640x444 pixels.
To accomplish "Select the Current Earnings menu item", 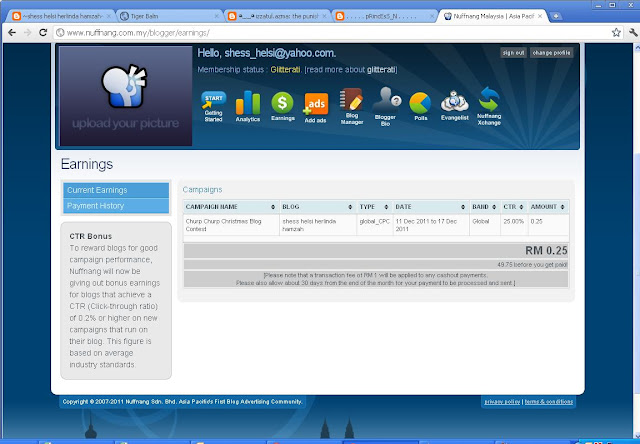I will (116, 190).
